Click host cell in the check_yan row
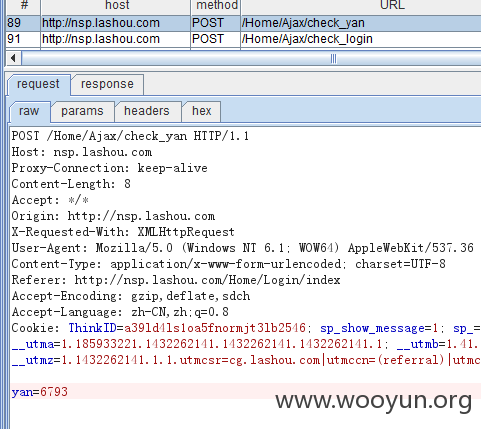The image size is (481, 429). [x=116, y=23]
